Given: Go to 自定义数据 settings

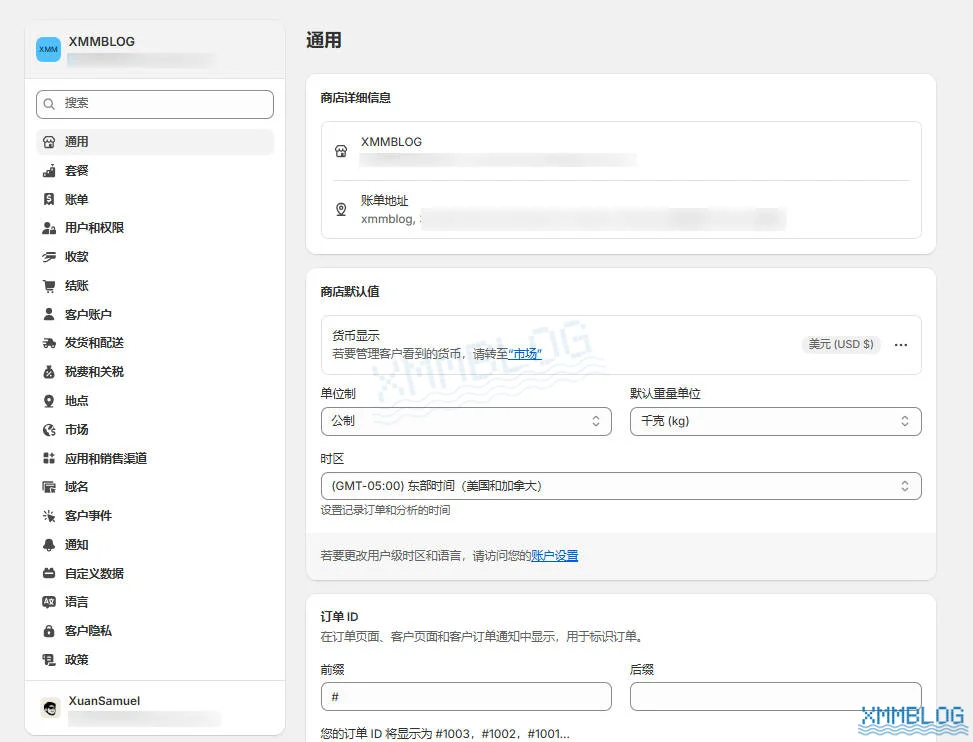Looking at the screenshot, I should (x=155, y=574).
